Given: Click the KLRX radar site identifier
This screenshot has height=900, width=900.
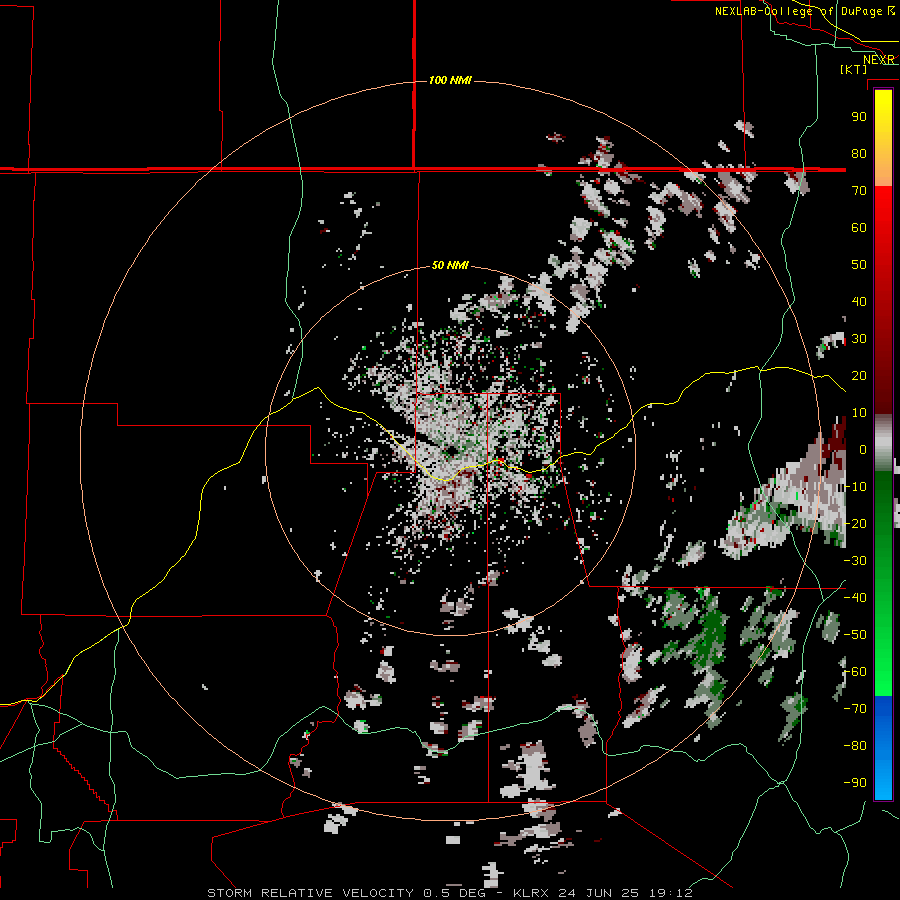Looking at the screenshot, I should pos(533,893).
